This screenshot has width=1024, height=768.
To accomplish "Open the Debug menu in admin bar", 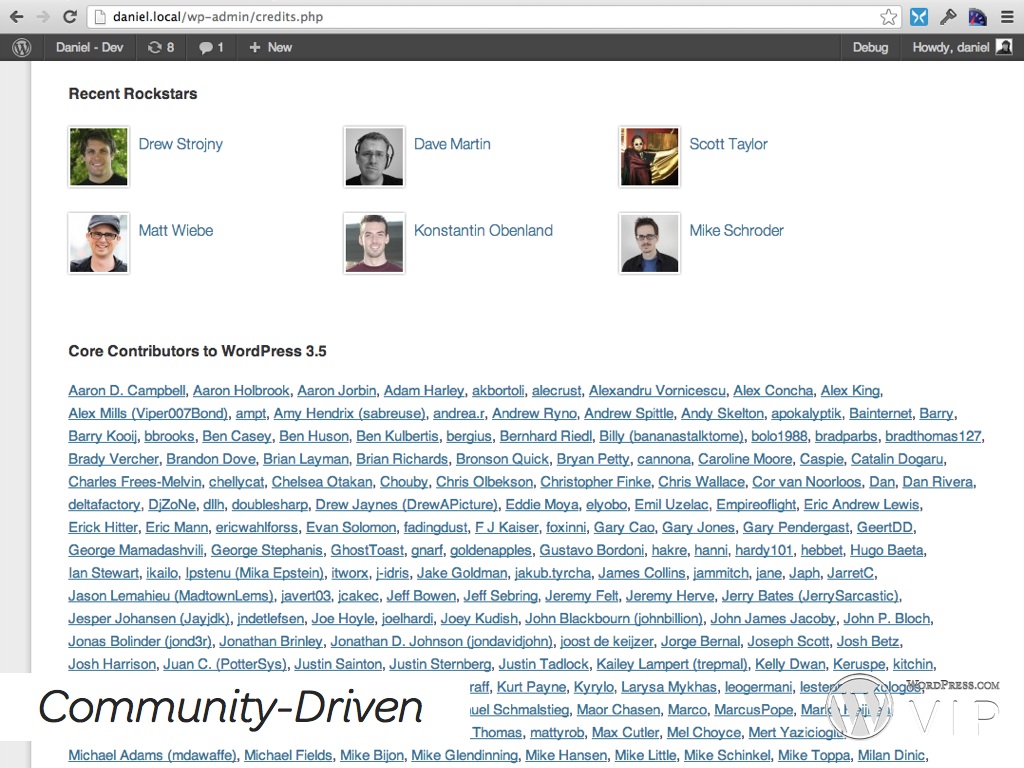I will pos(871,47).
